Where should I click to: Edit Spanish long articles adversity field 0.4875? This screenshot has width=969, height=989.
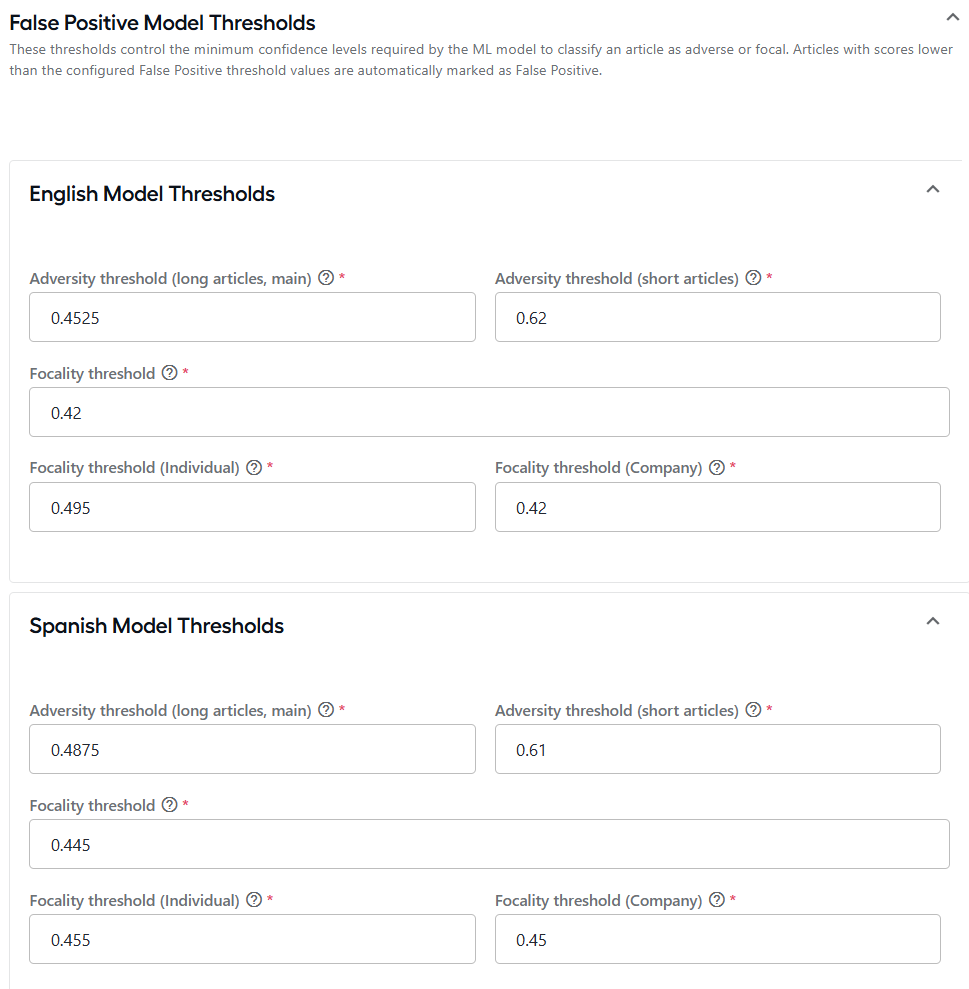pos(252,749)
